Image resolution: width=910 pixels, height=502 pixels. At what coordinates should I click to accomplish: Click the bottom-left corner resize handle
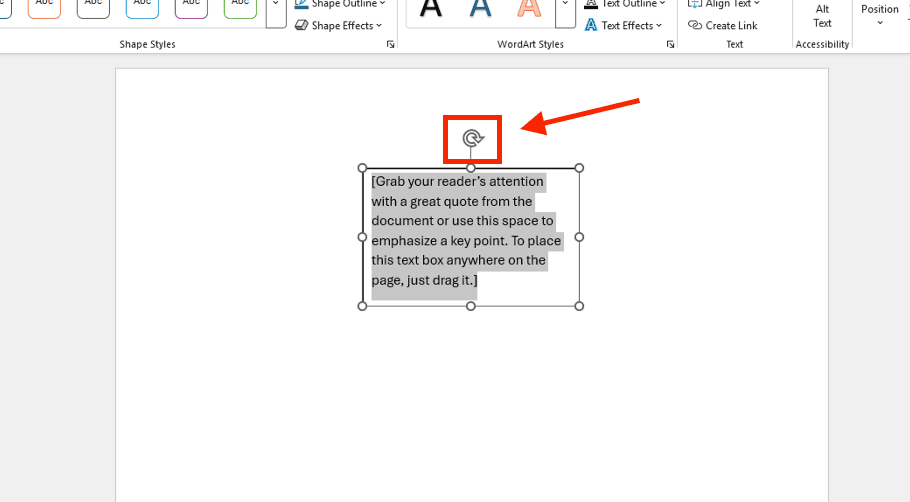tap(362, 306)
